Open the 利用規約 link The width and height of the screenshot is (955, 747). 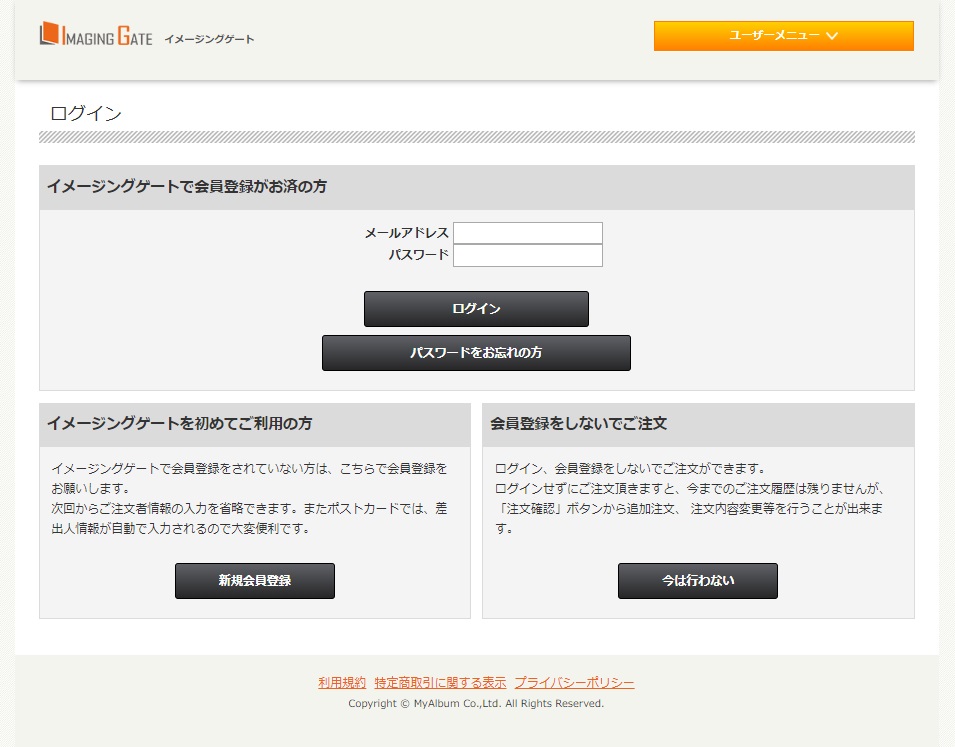[342, 683]
